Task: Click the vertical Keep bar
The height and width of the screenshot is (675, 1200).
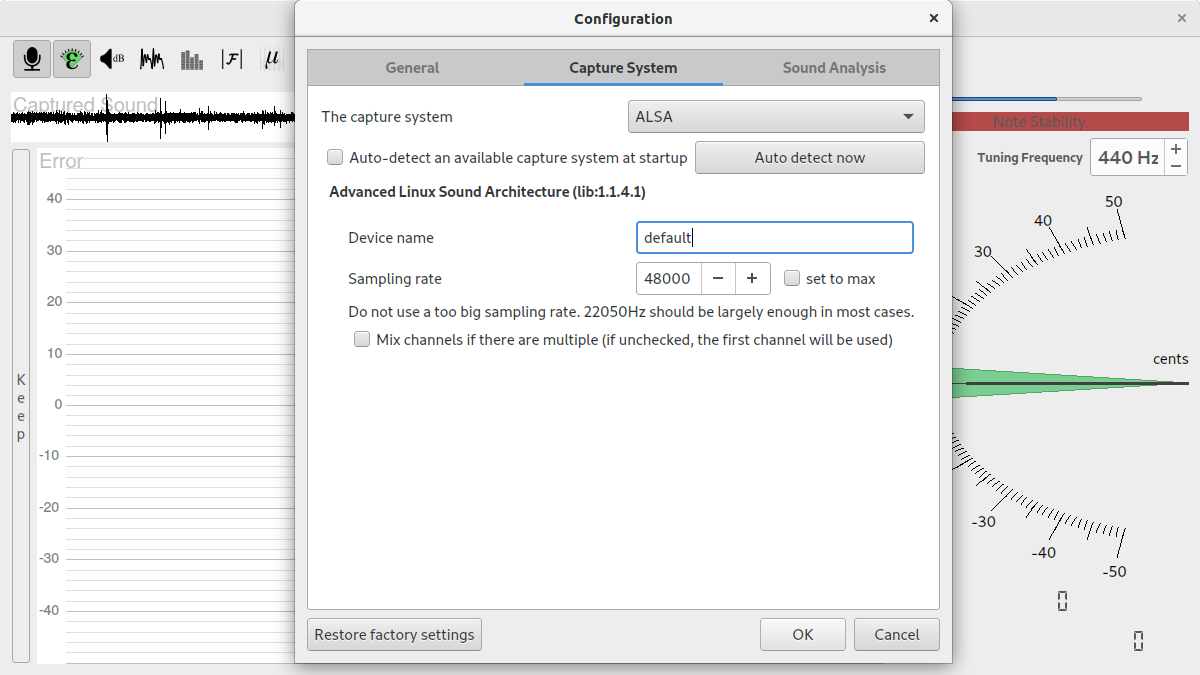Action: [21, 406]
